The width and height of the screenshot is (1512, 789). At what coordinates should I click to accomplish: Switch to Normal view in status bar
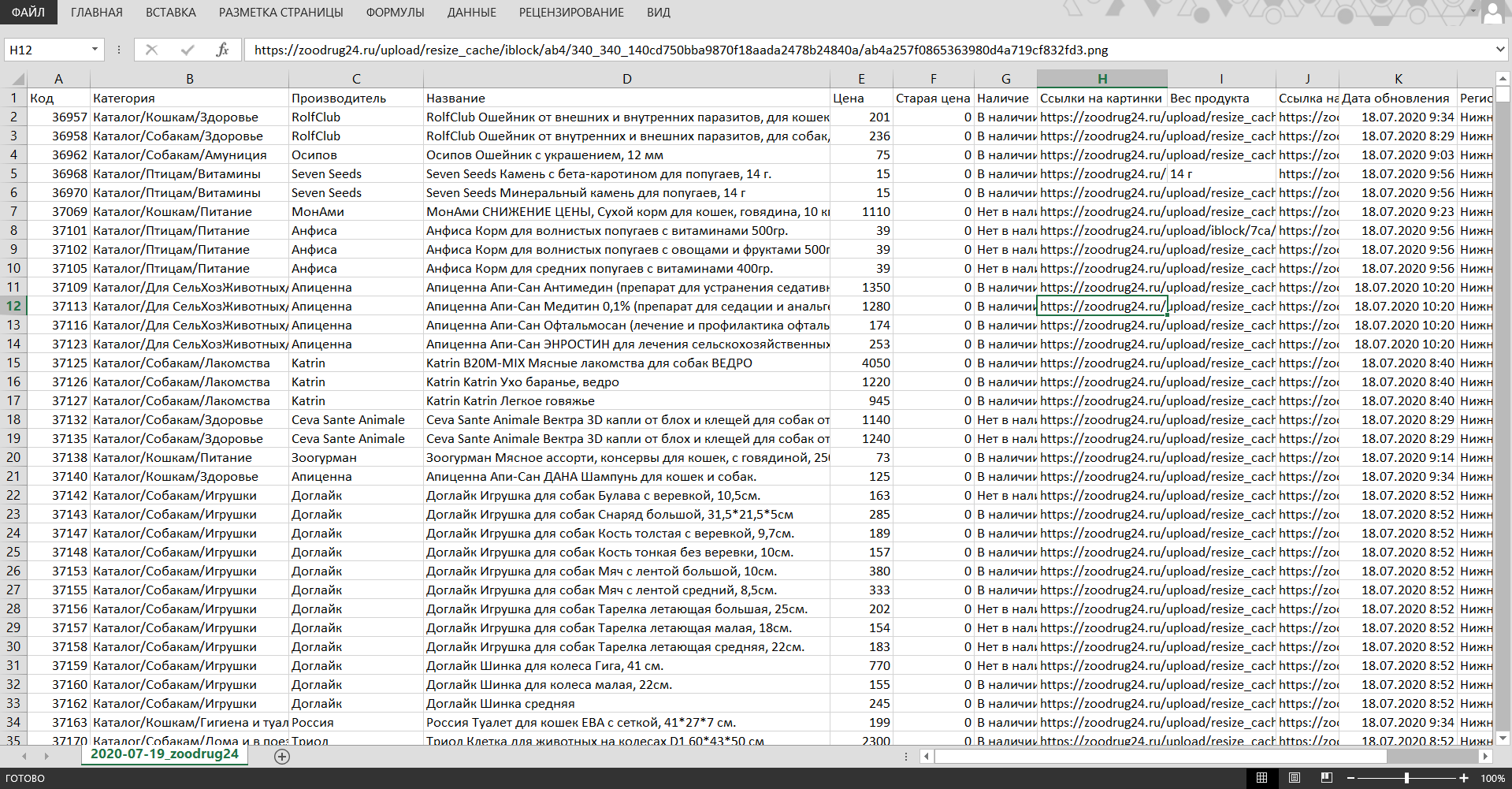tap(1261, 778)
